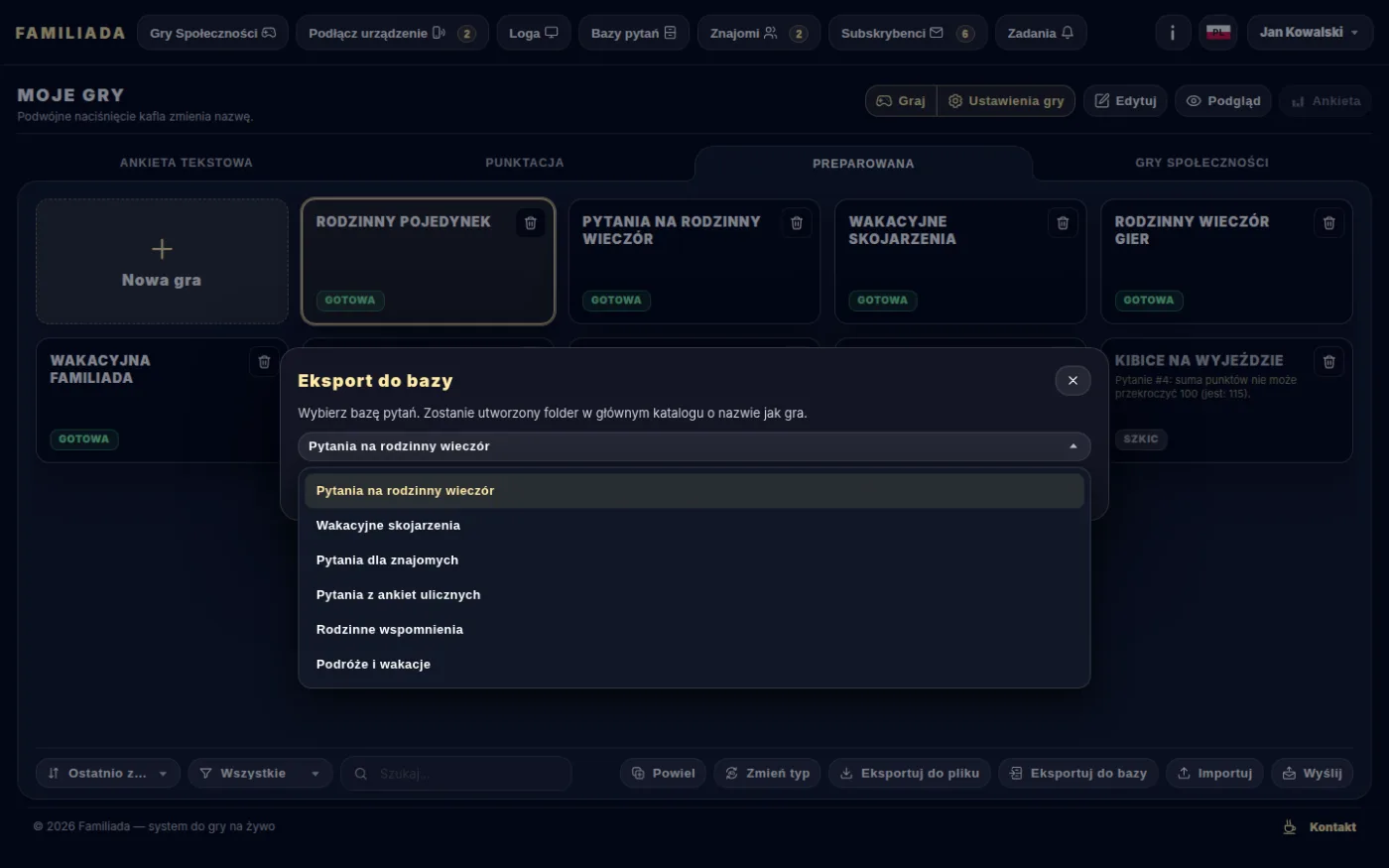The image size is (1389, 868).
Task: Open Zadania notifications
Action: pyautogui.click(x=1041, y=33)
